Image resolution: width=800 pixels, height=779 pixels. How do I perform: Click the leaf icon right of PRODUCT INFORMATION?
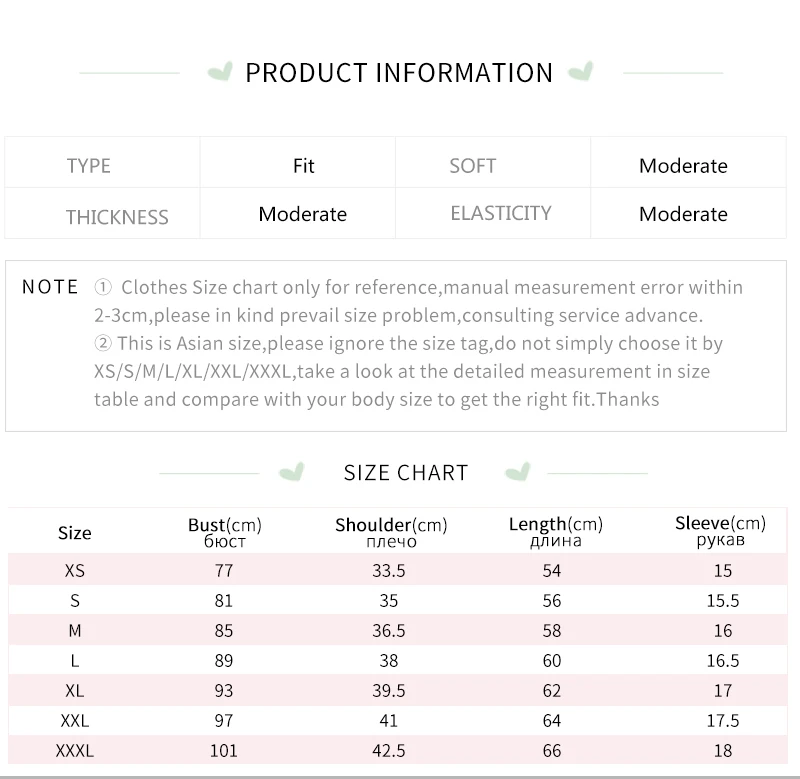pyautogui.click(x=580, y=72)
